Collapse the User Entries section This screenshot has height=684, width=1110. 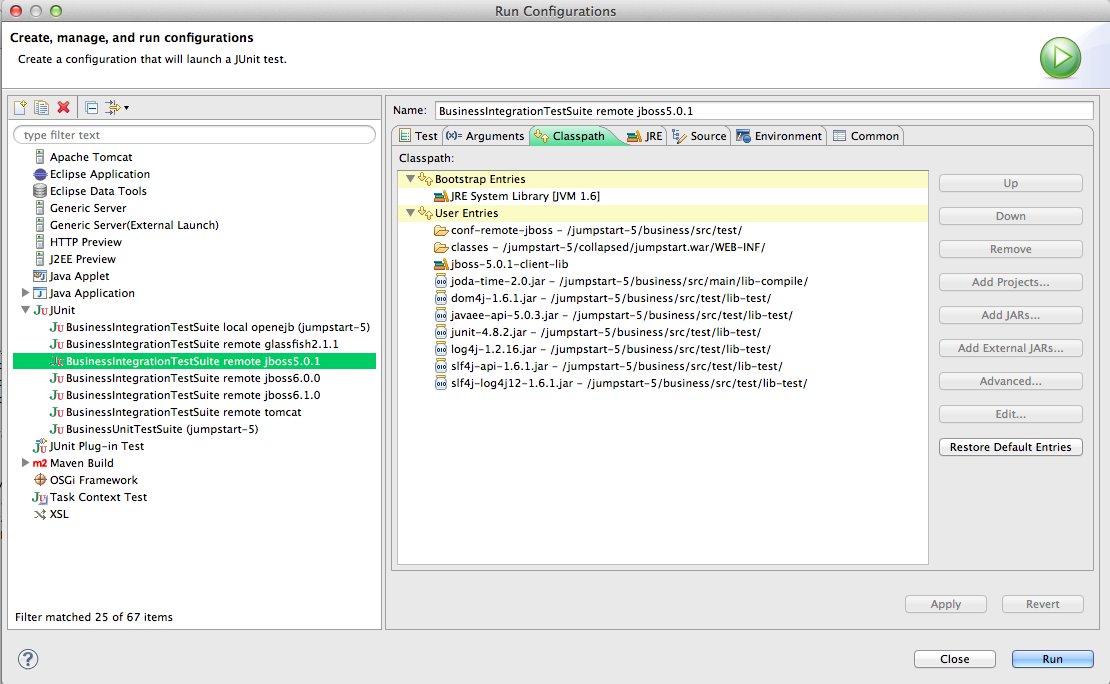(410, 212)
